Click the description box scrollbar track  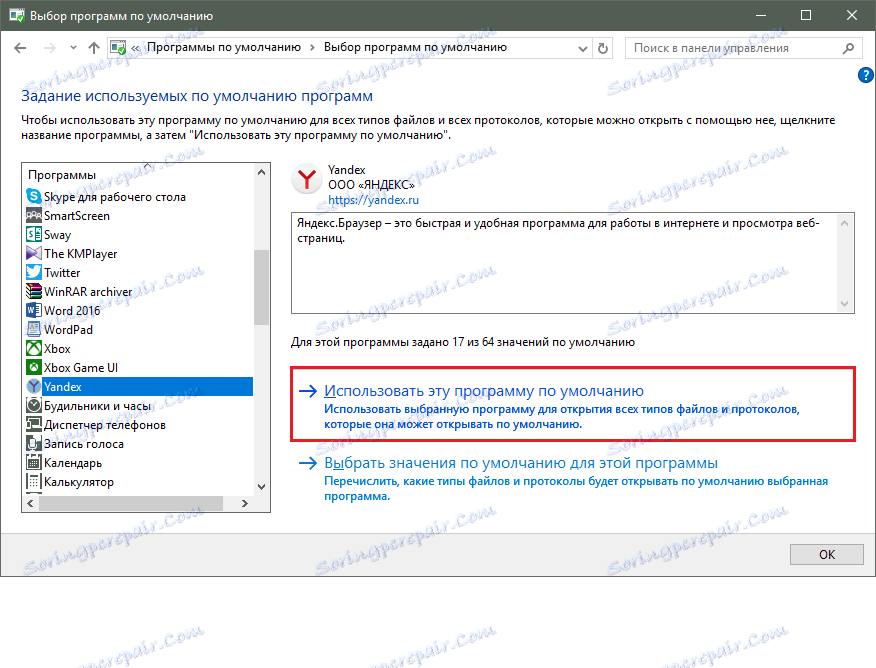pyautogui.click(x=844, y=263)
